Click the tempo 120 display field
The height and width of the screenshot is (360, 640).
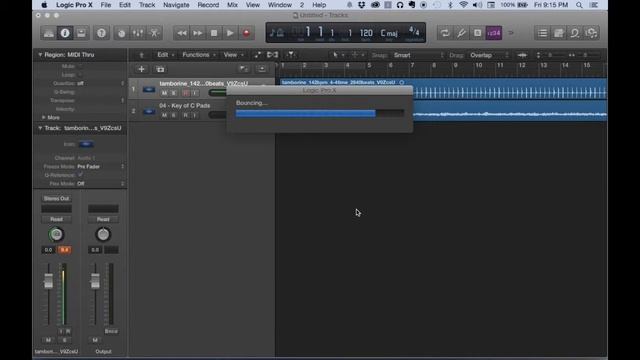coord(366,33)
